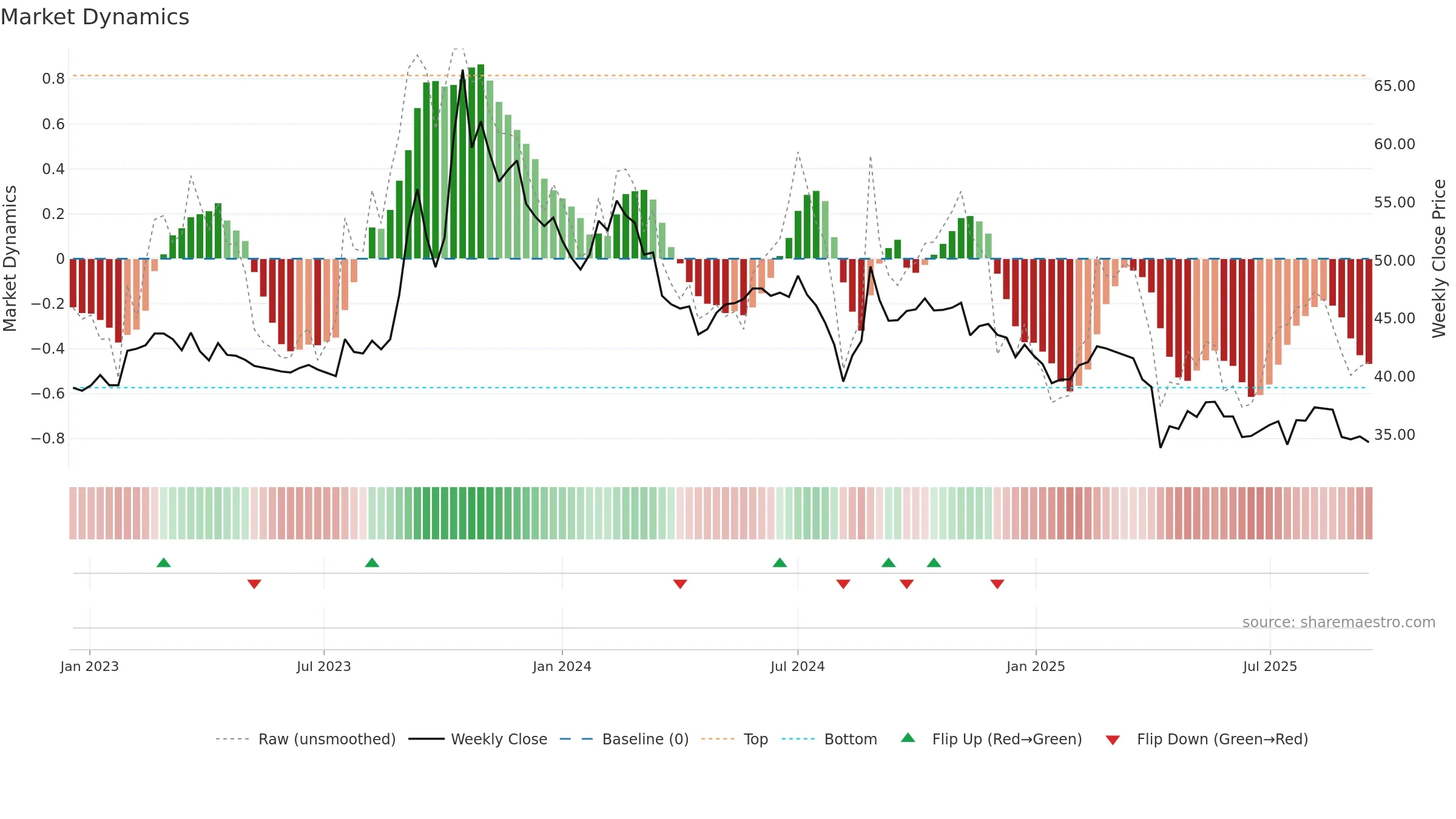This screenshot has height=819, width=1456.
Task: Select the last red flip-down marker before Jan 2025
Action: 997,584
